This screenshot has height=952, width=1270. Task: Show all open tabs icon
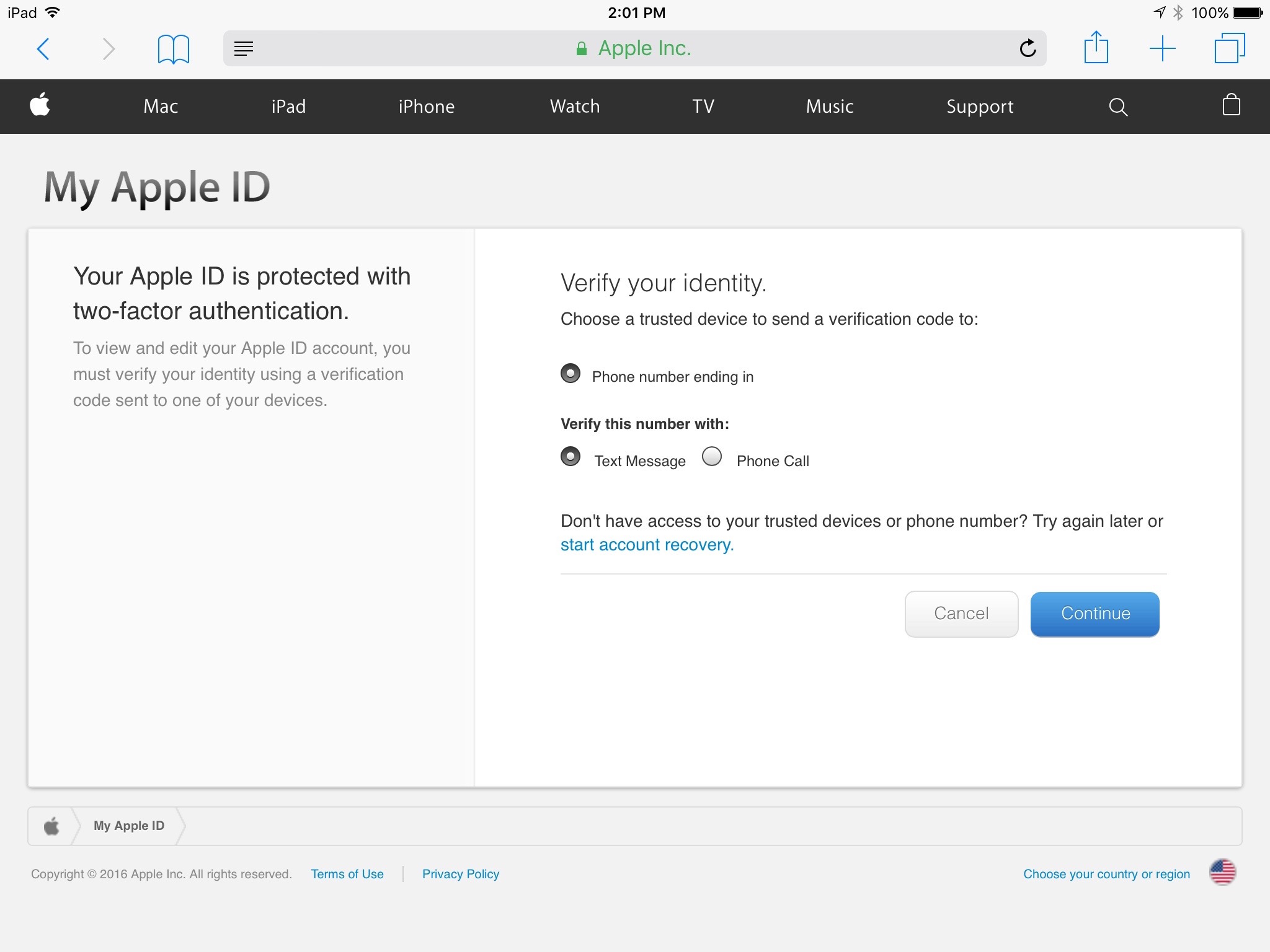tap(1229, 48)
